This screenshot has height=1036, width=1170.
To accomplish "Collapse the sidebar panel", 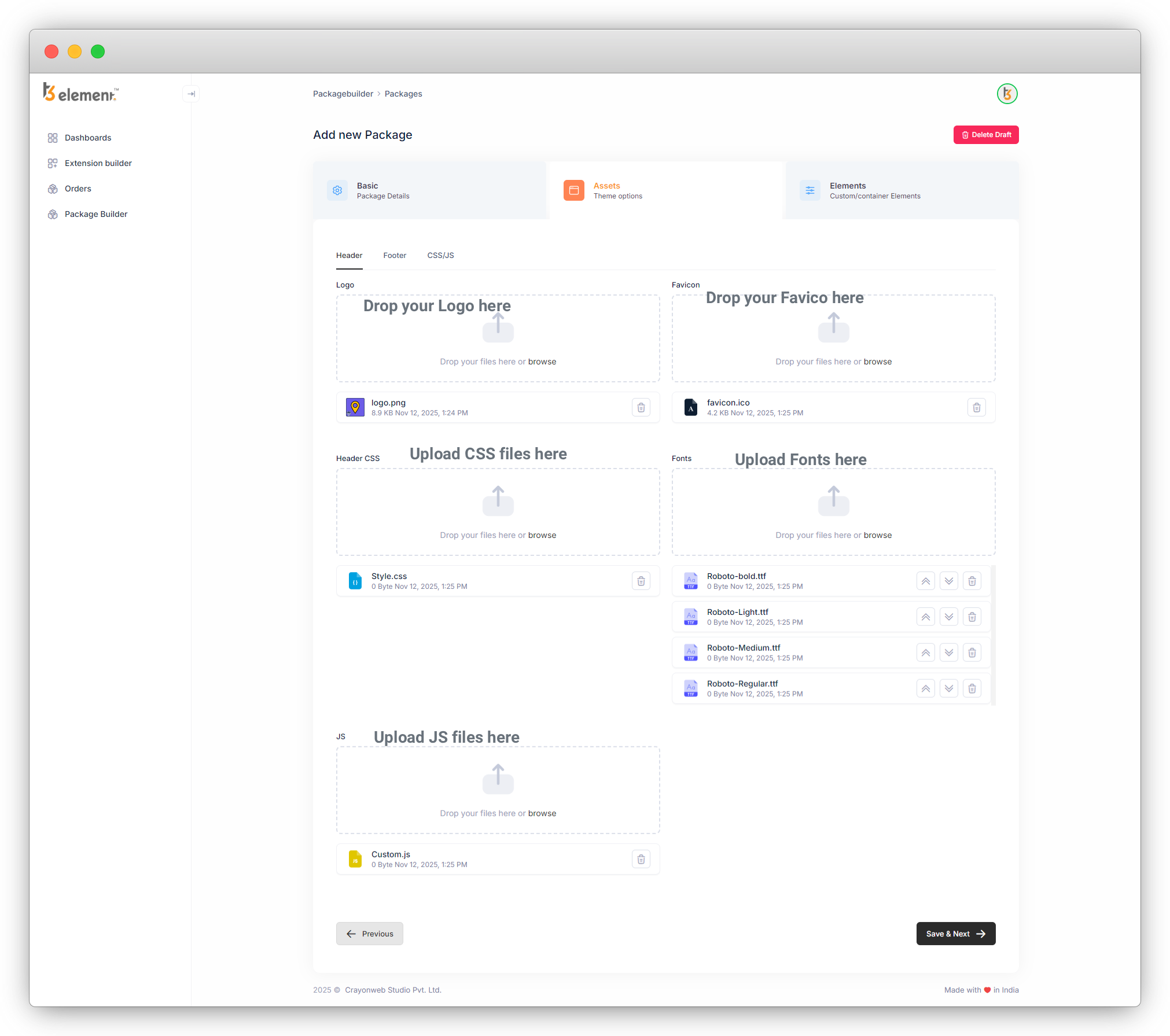I will 191,94.
